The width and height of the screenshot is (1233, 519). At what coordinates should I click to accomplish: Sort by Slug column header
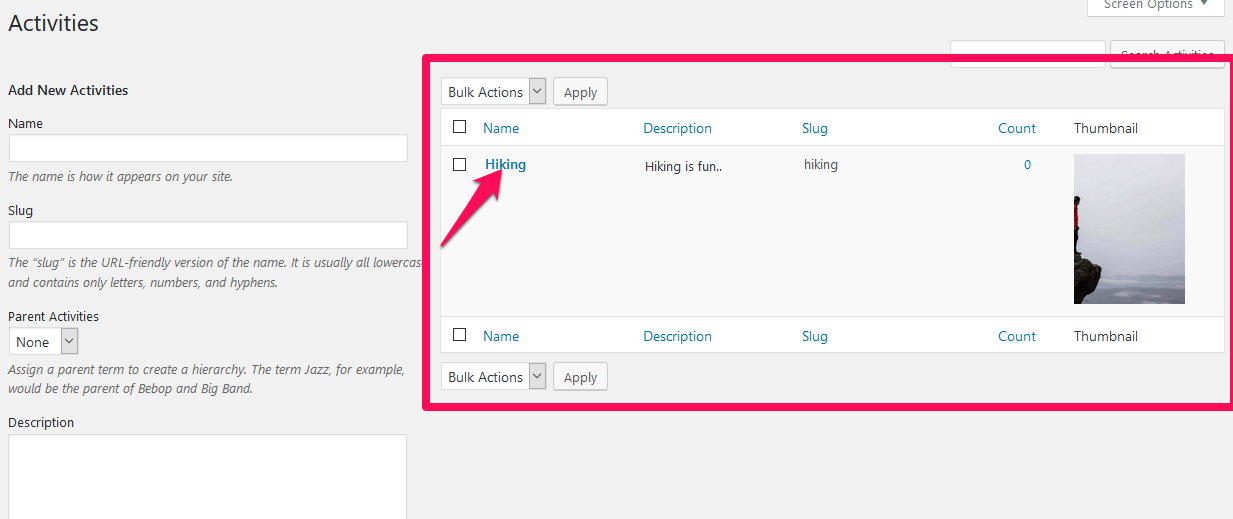click(815, 128)
